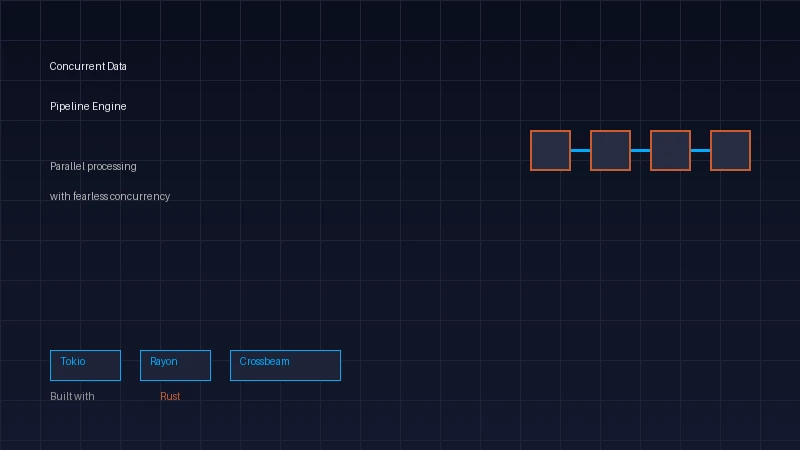Viewport: 800px width, 450px height.
Task: Click the word "Parallel" in the subtitle
Action: pyautogui.click(x=67, y=167)
